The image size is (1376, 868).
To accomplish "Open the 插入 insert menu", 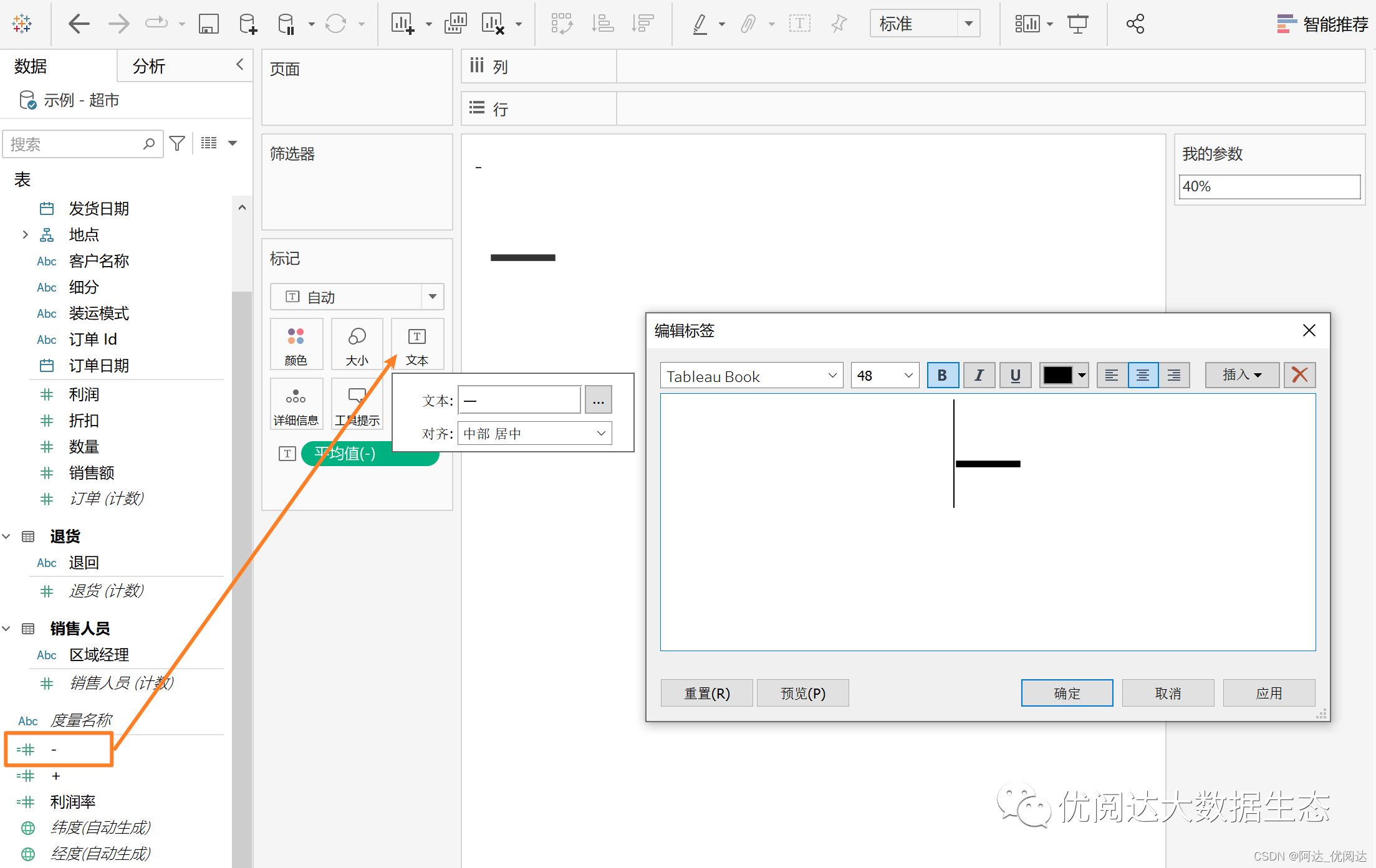I will click(1241, 375).
